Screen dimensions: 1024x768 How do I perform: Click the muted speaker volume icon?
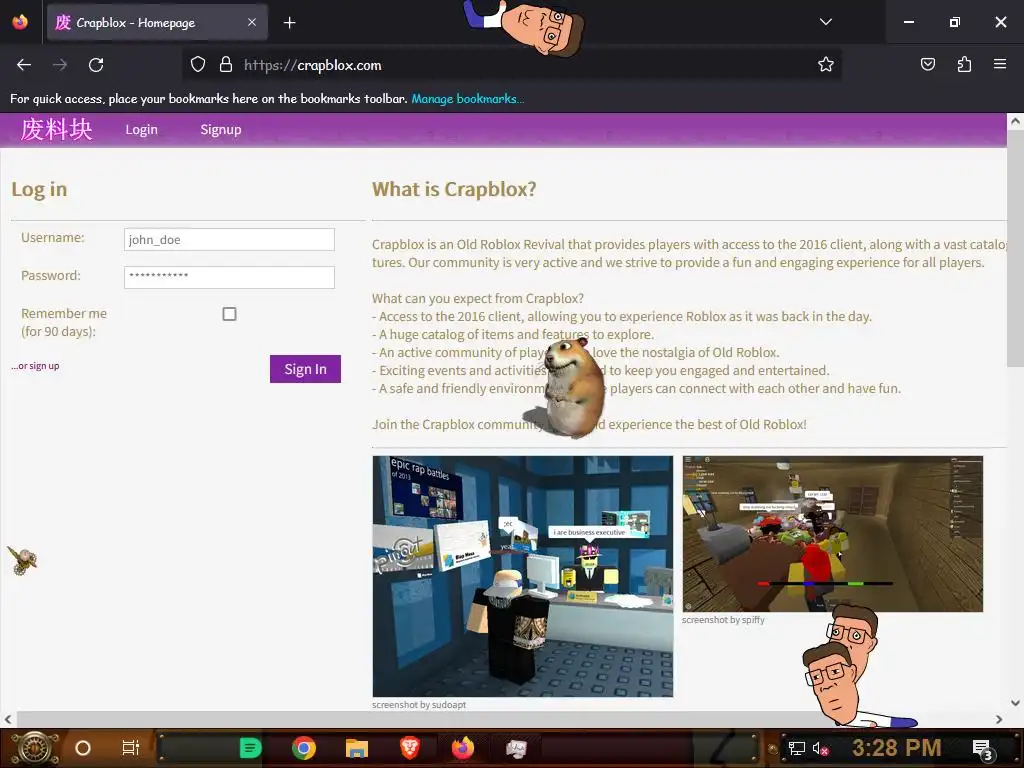(x=820, y=748)
